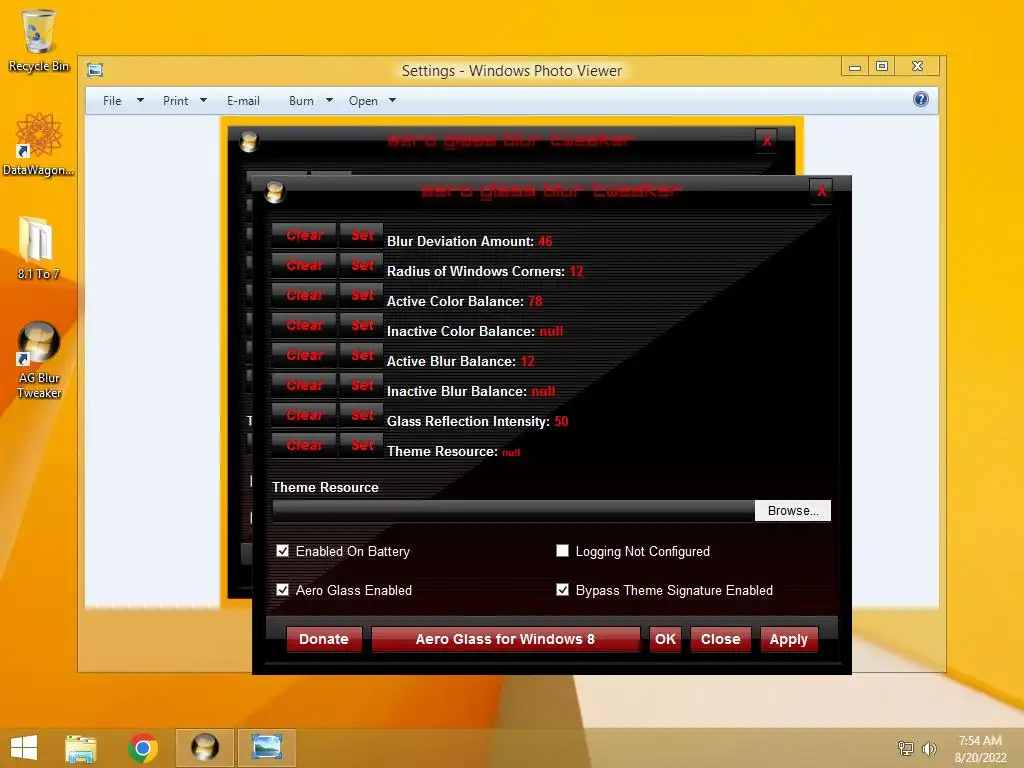Click the Glass Reflection Intensity value 50
Viewport: 1024px width, 768px height.
[561, 422]
